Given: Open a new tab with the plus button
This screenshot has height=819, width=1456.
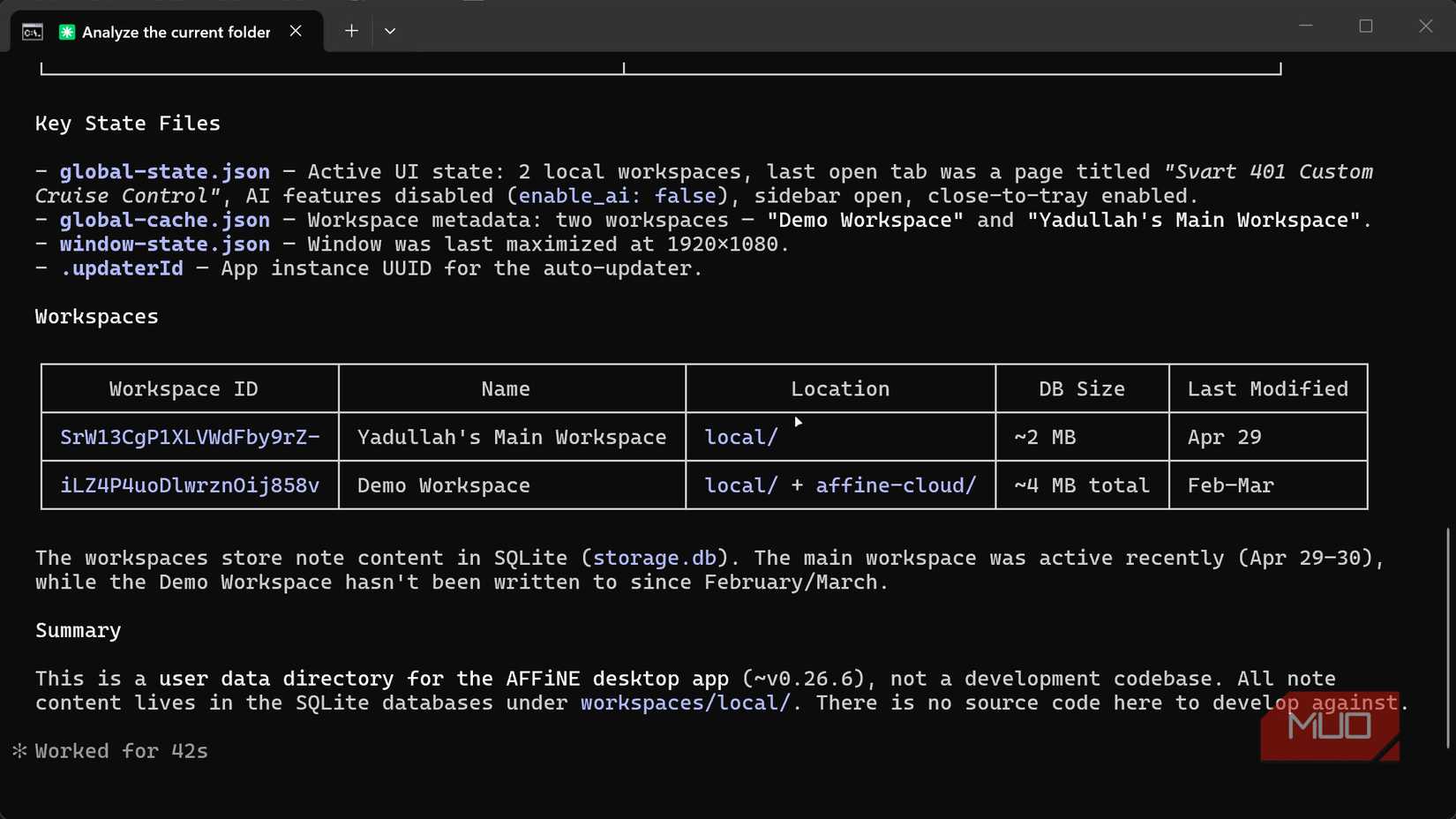Looking at the screenshot, I should click(351, 31).
